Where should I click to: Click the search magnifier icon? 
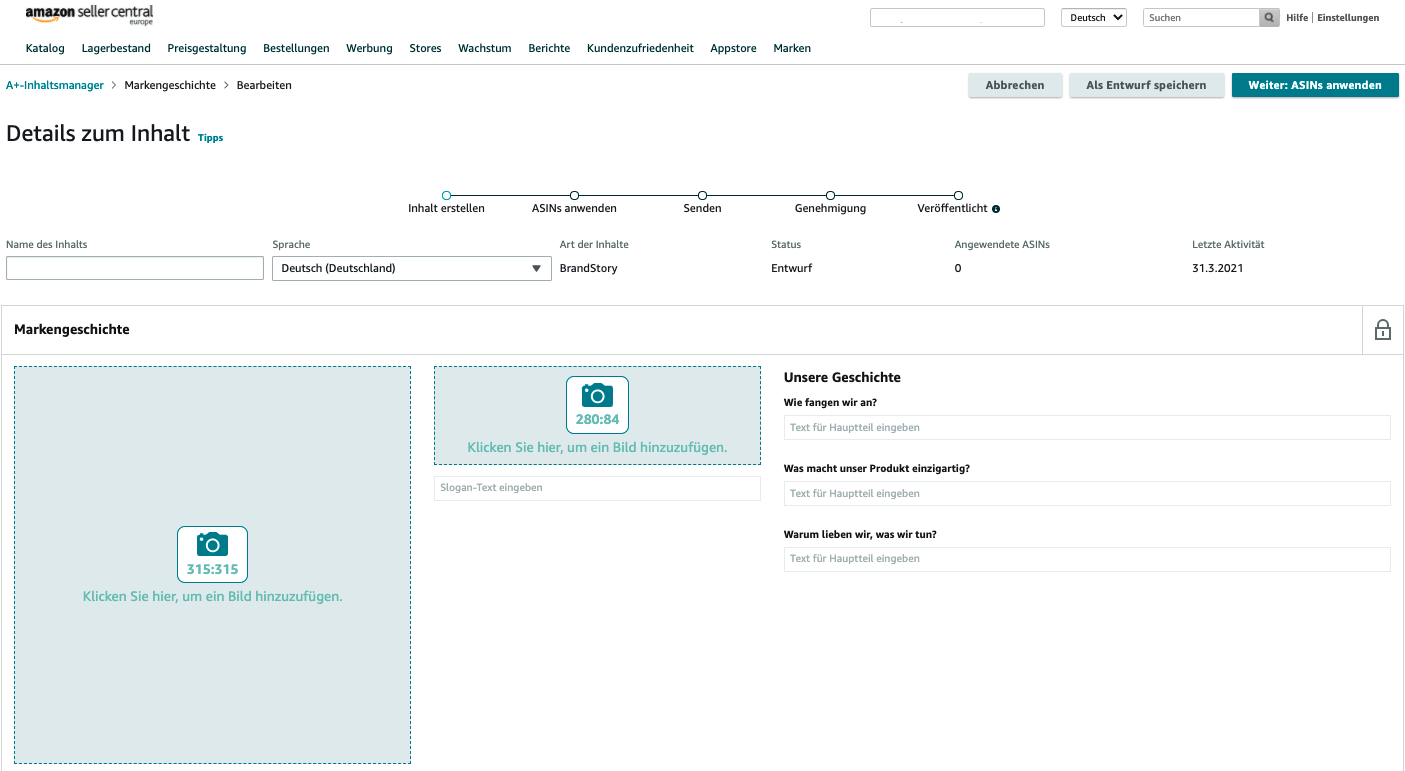[x=1269, y=17]
